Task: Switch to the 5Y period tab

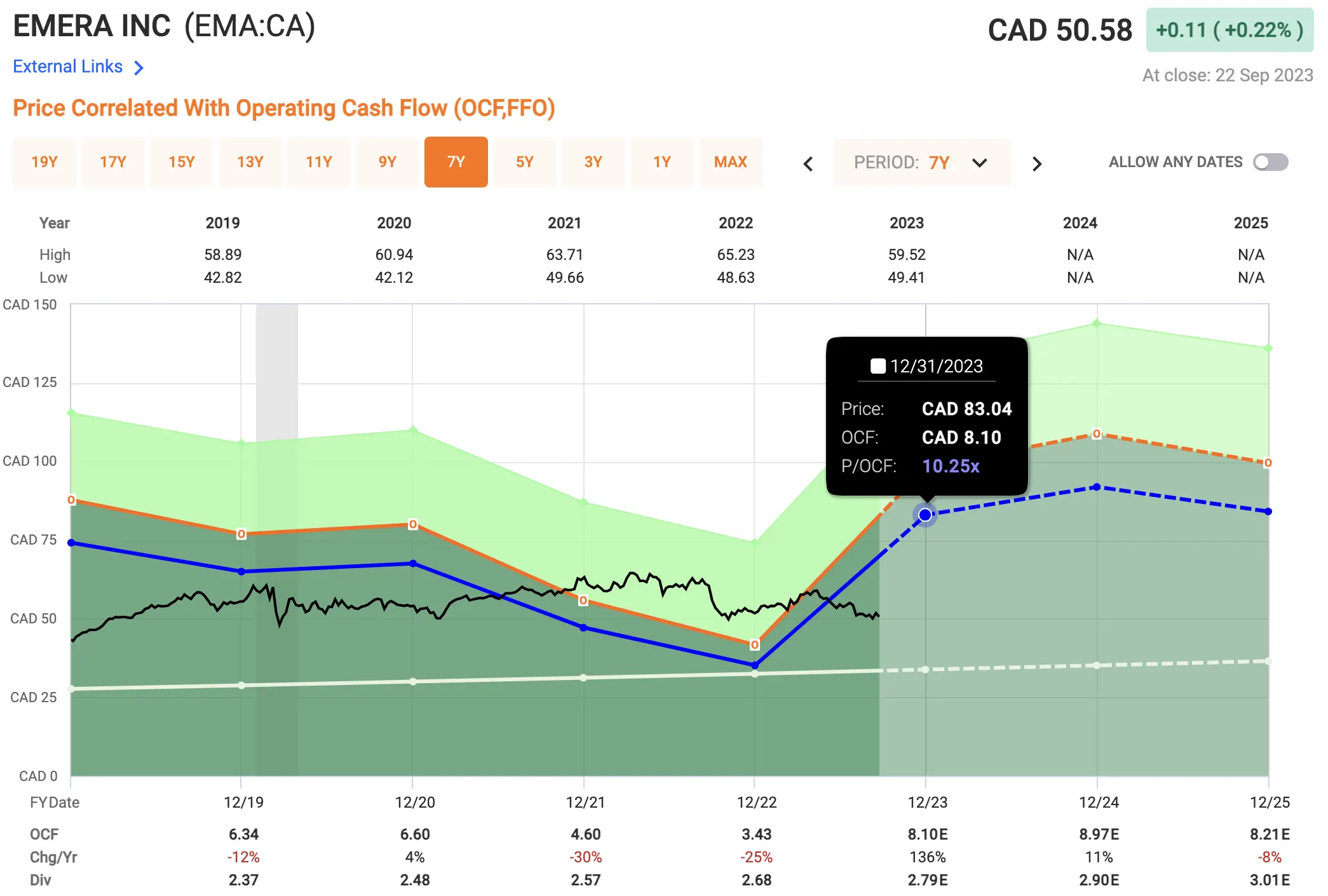Action: click(x=525, y=162)
